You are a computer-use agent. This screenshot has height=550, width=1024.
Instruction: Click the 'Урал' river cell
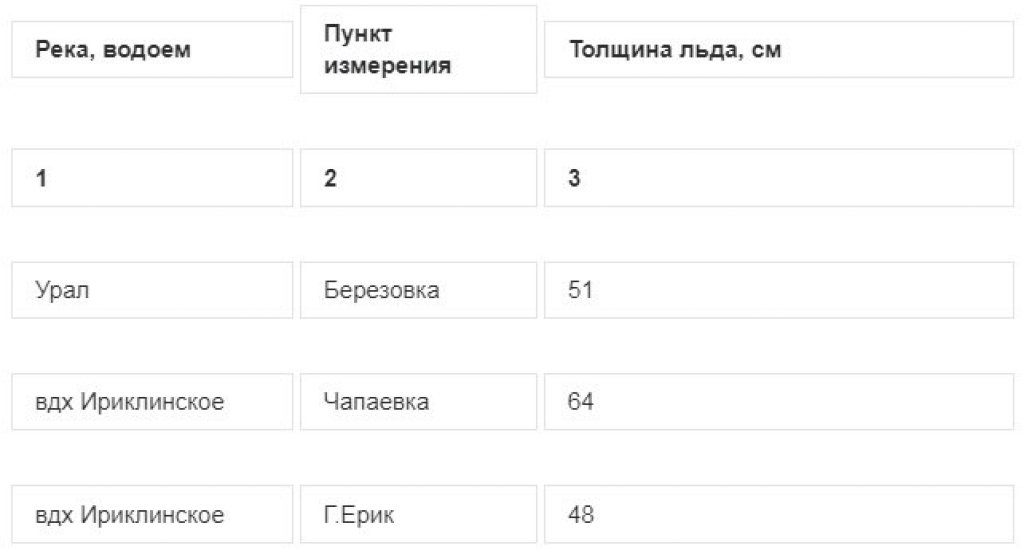(152, 290)
